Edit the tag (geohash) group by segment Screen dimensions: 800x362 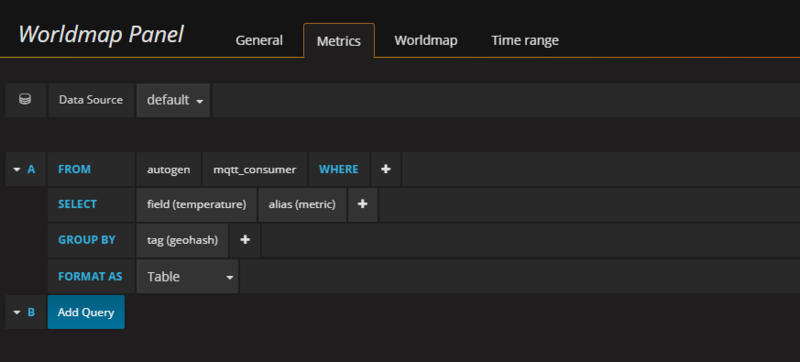(182, 240)
